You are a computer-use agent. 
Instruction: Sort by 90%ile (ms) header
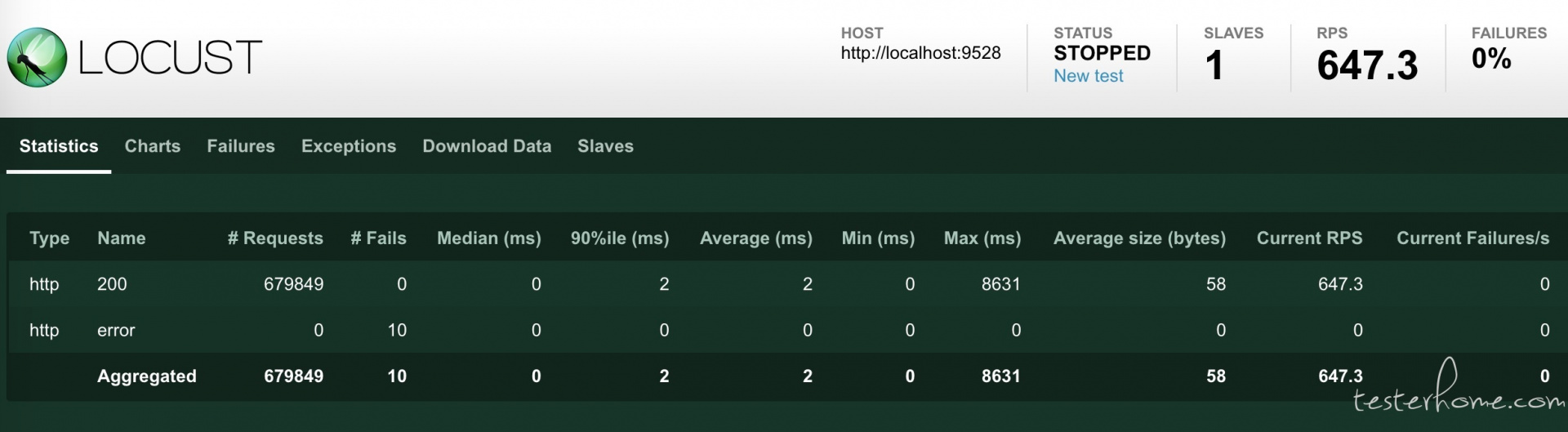click(620, 238)
